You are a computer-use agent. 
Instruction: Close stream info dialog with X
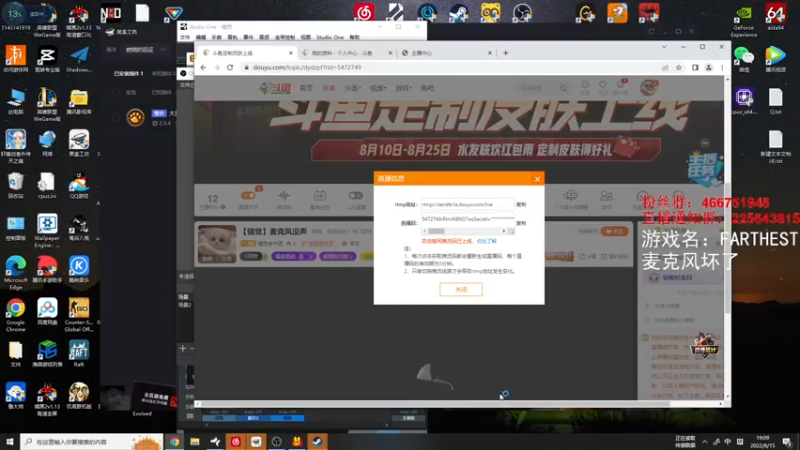pos(537,179)
